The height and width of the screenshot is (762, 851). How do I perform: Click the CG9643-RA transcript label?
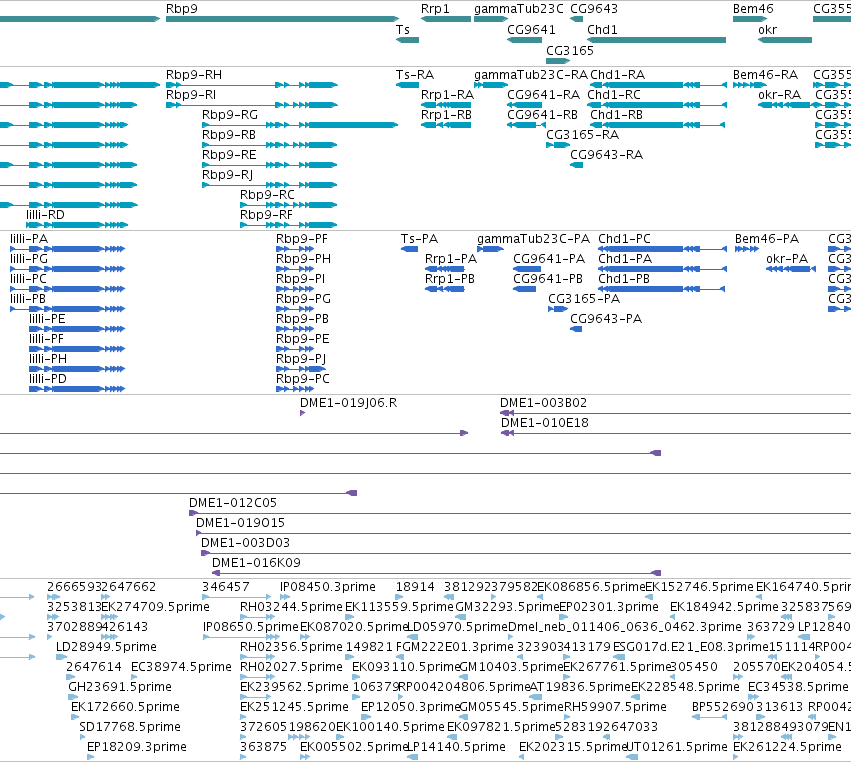(606, 155)
